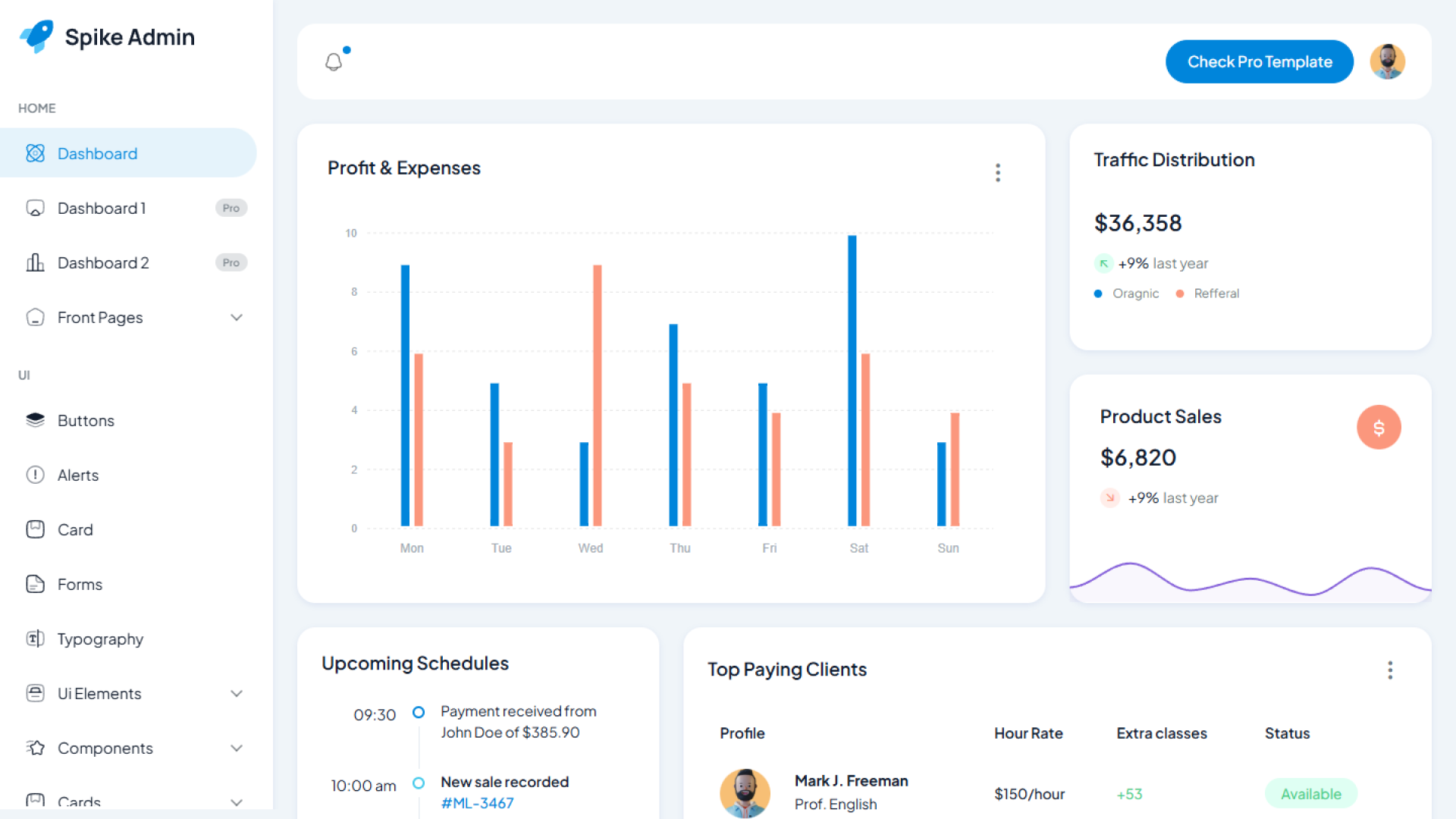Open Dashboard 1 from the sidebar
1456x819 pixels.
(101, 208)
